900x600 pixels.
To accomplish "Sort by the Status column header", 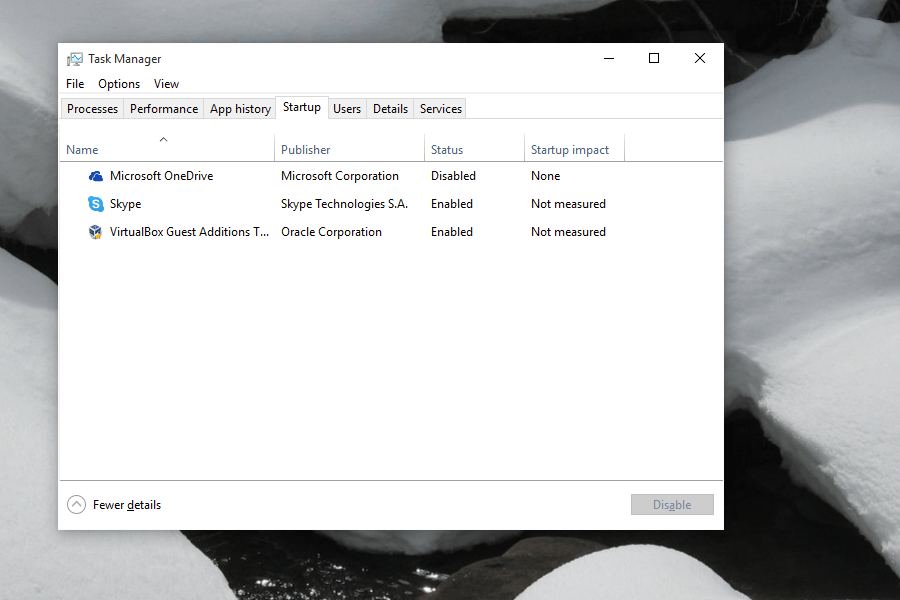I will pyautogui.click(x=475, y=149).
